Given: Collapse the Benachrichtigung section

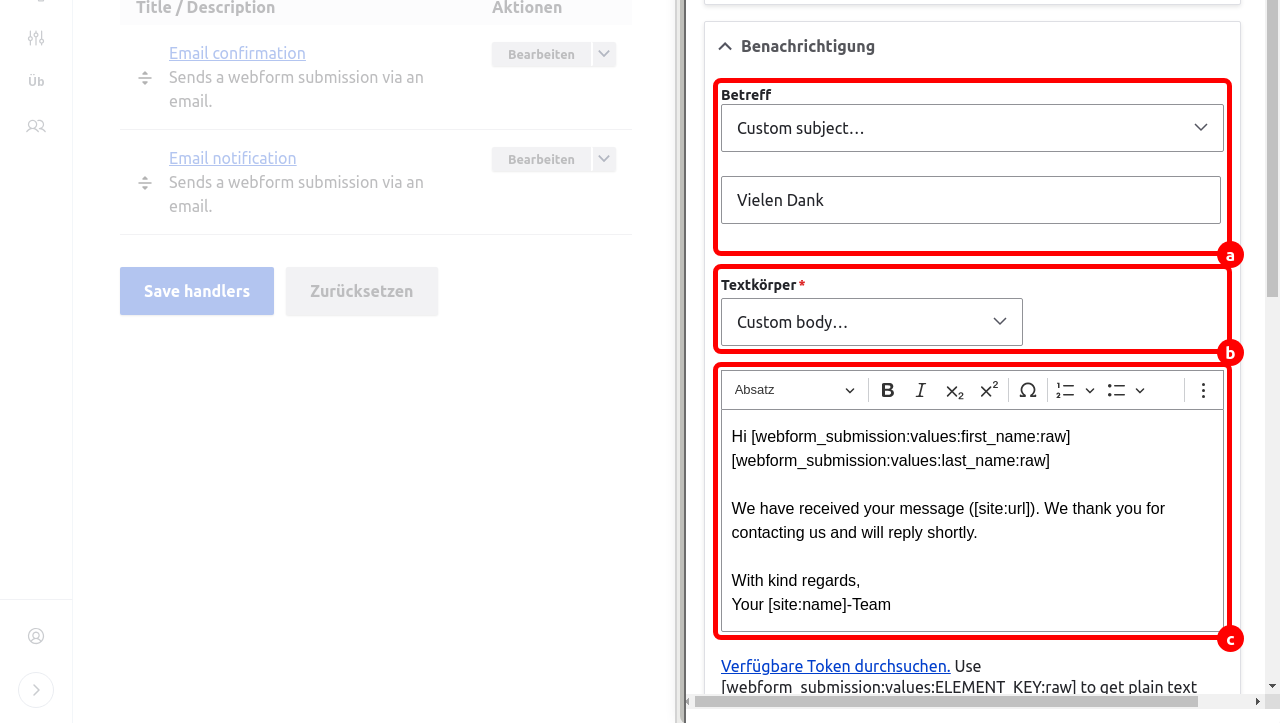Looking at the screenshot, I should [x=796, y=46].
